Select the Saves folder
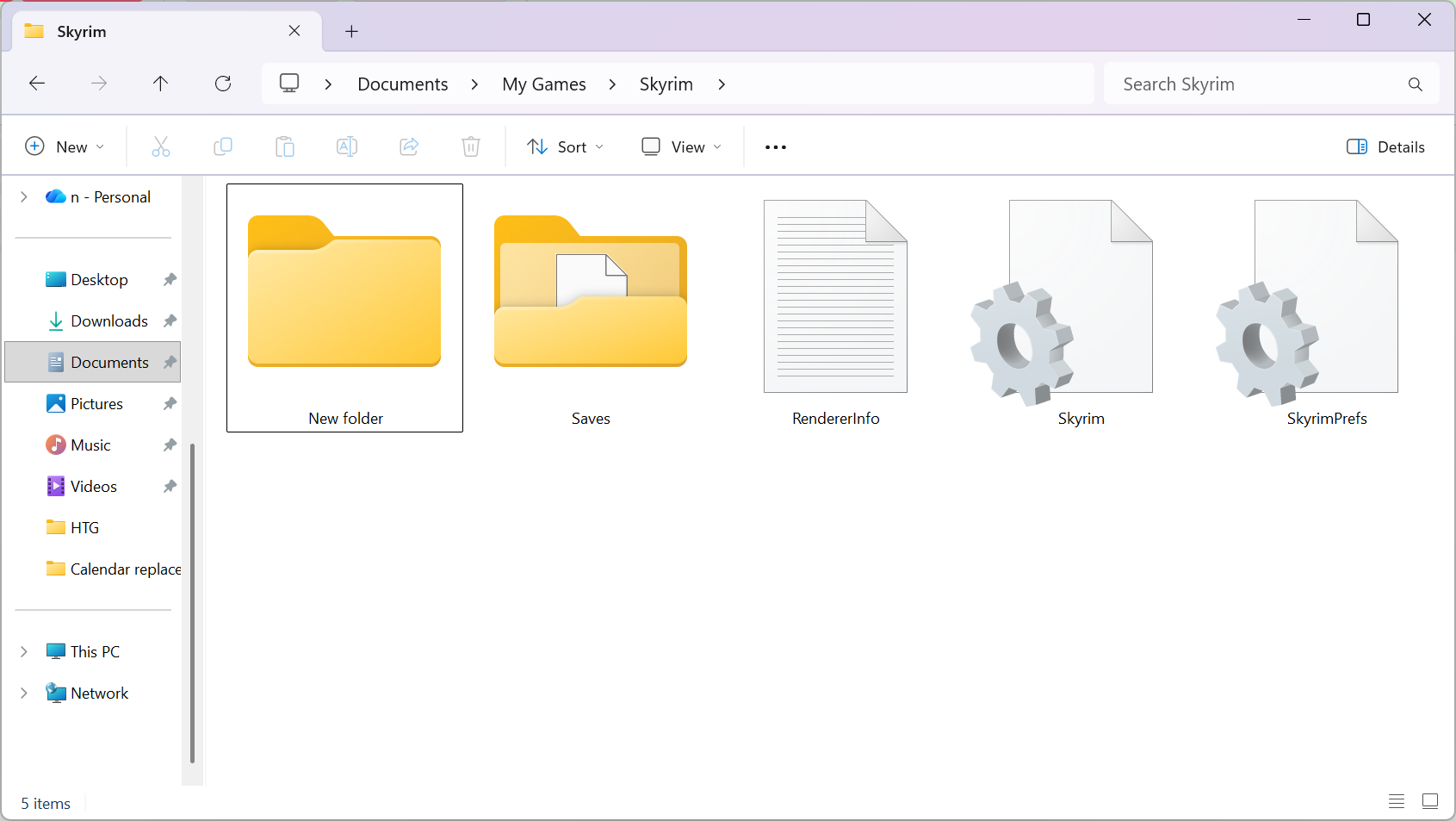 591,308
